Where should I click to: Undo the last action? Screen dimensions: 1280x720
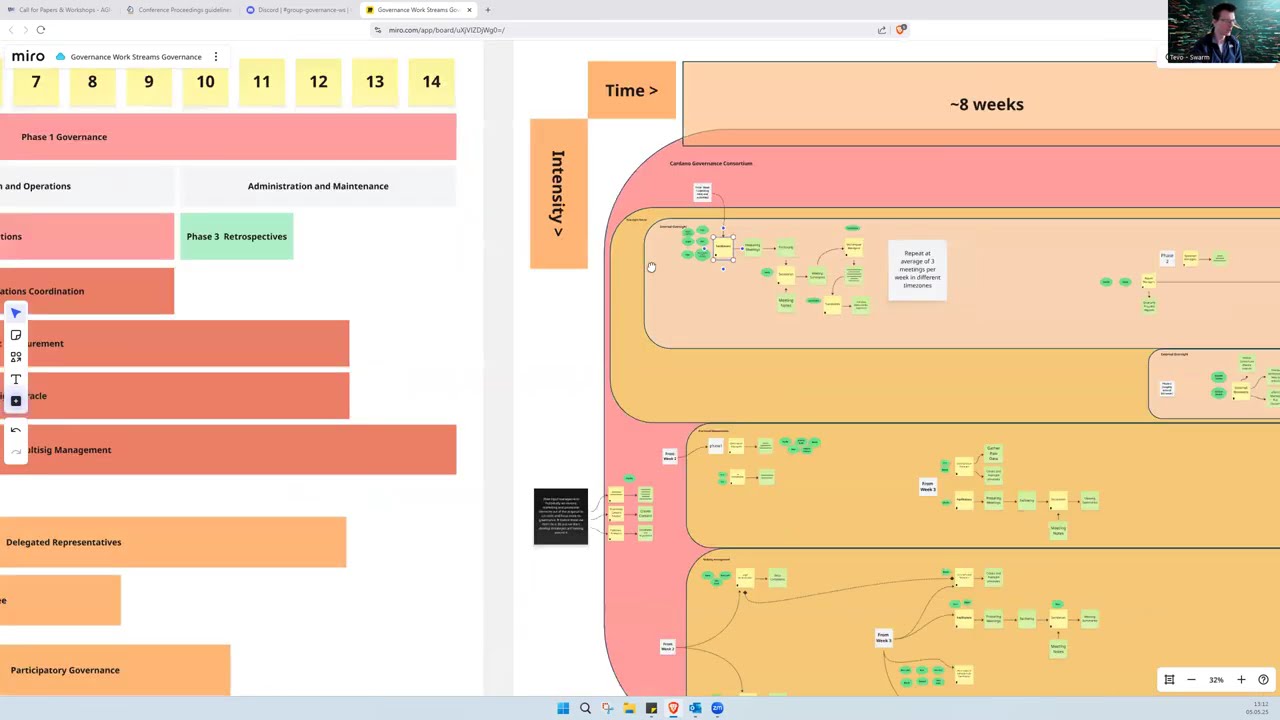(x=15, y=430)
